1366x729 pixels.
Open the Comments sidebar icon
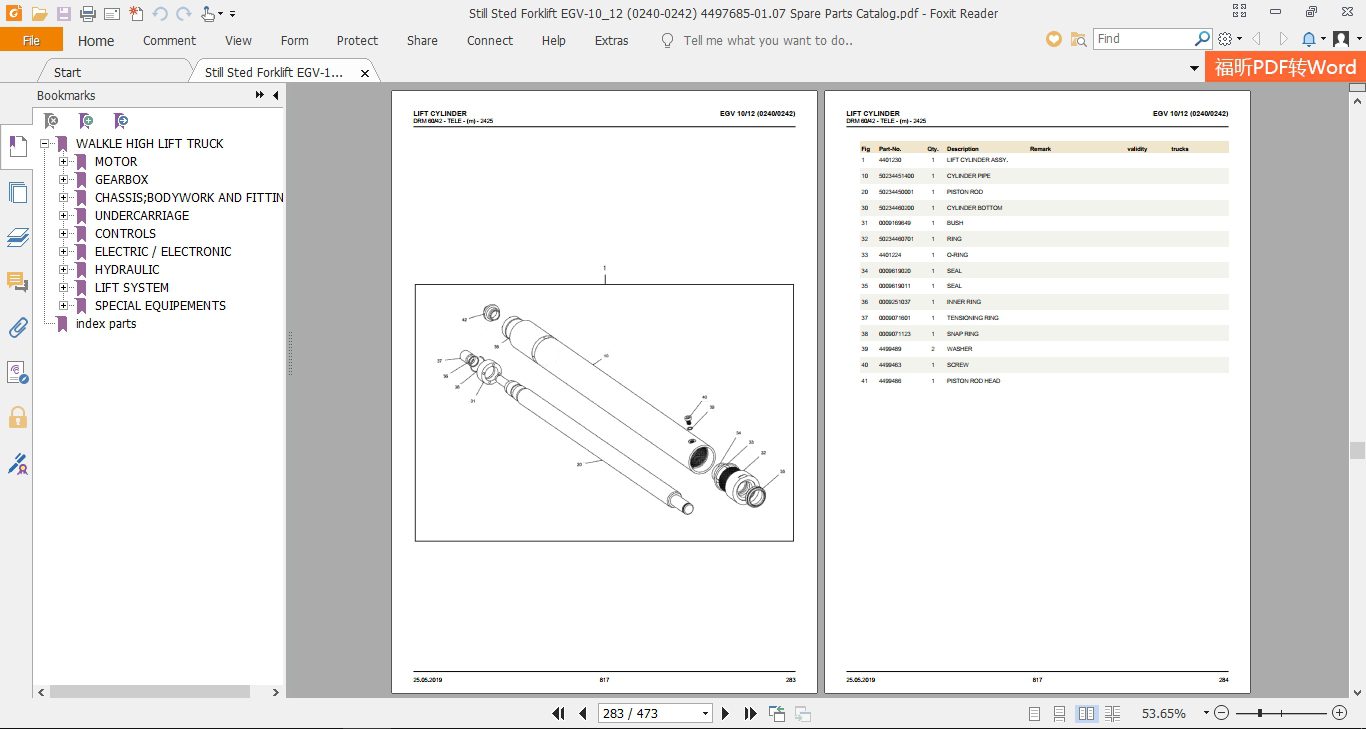[17, 282]
